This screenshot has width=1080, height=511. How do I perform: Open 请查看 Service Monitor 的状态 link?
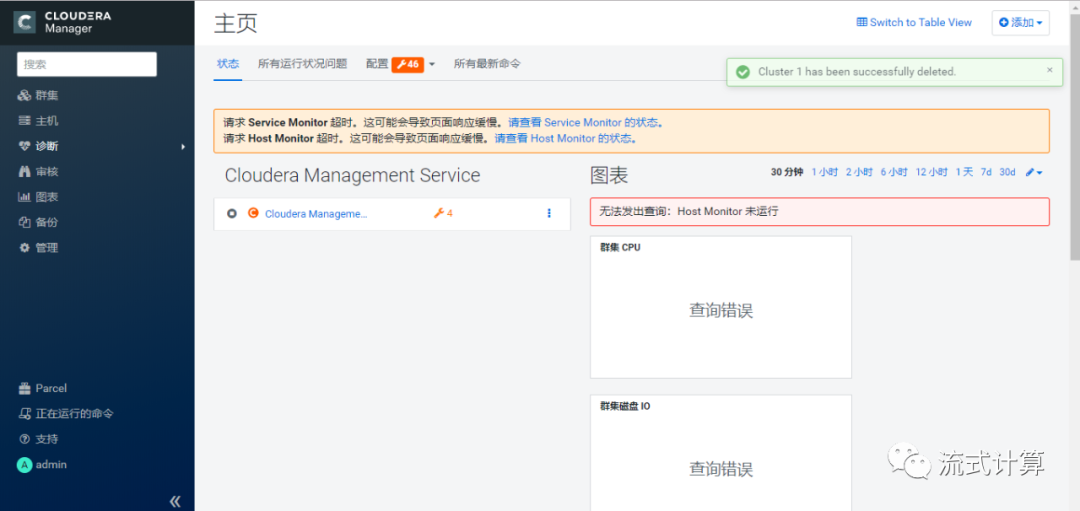(586, 123)
